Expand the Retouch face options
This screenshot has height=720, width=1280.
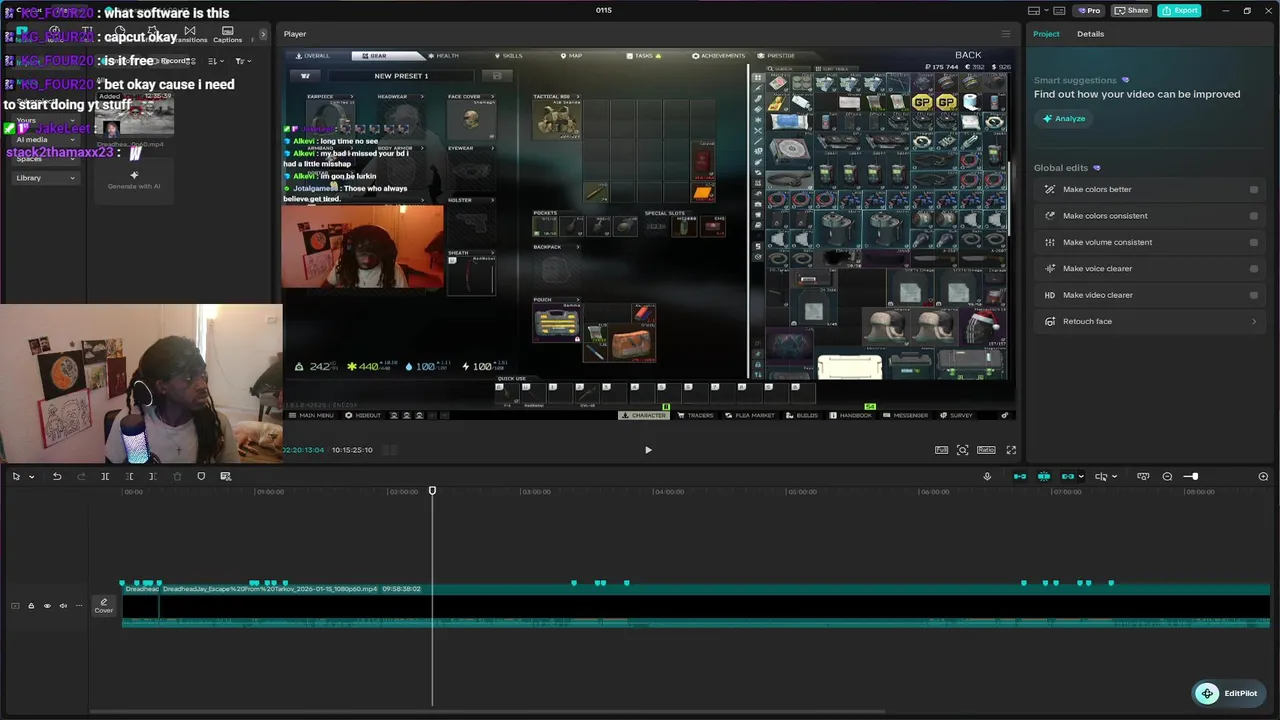1253,322
